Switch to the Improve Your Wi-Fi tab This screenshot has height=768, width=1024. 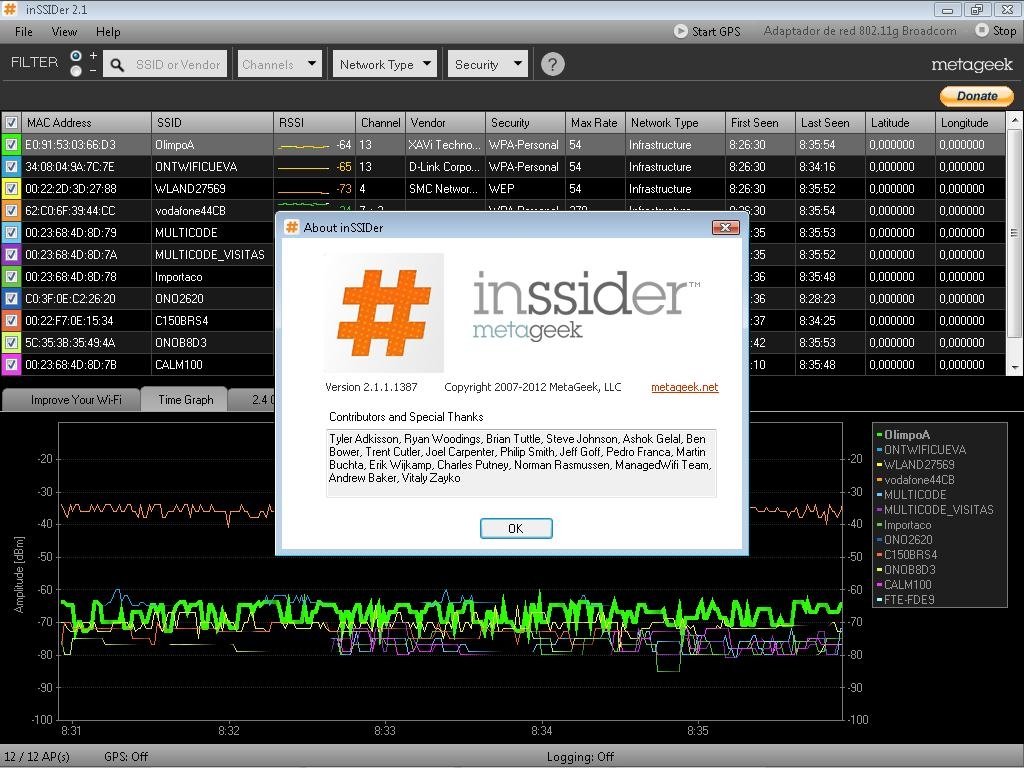71,400
